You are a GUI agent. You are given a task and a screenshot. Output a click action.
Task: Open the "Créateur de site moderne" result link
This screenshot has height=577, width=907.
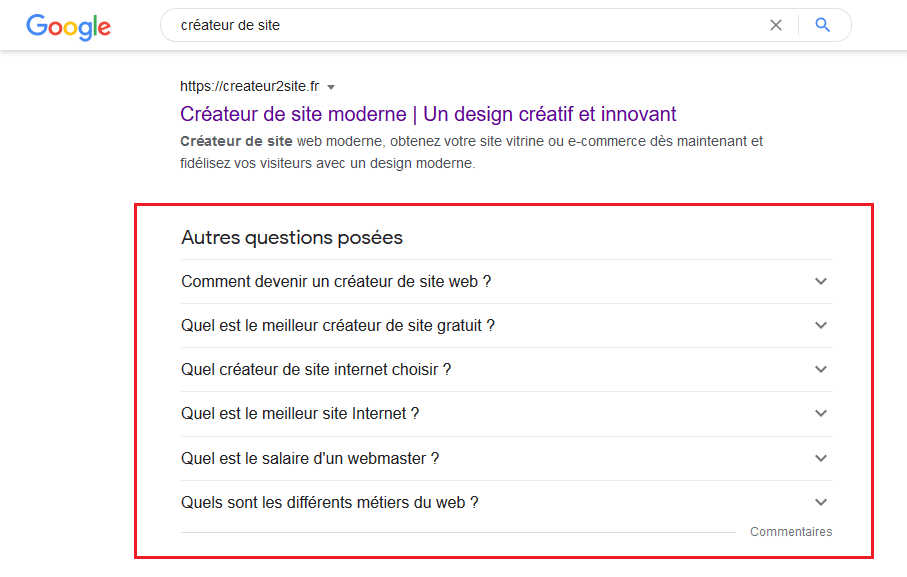[427, 114]
